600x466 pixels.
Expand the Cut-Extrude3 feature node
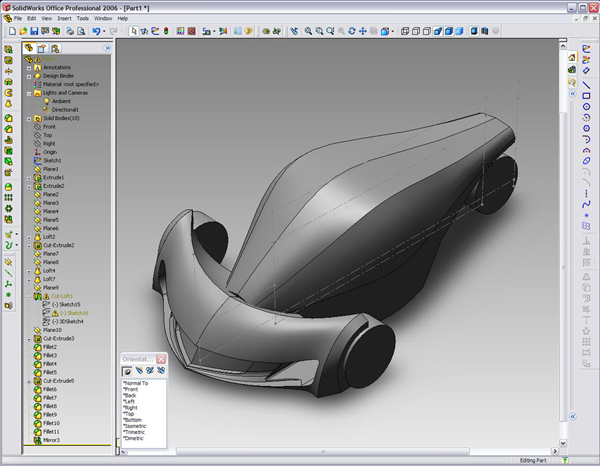pos(28,339)
